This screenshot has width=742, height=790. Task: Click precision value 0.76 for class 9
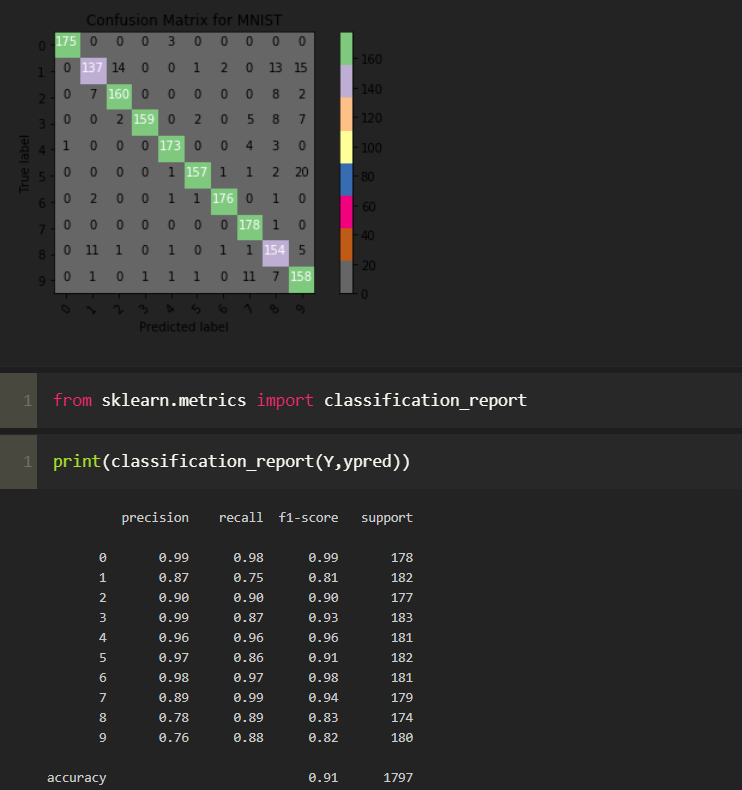(174, 738)
